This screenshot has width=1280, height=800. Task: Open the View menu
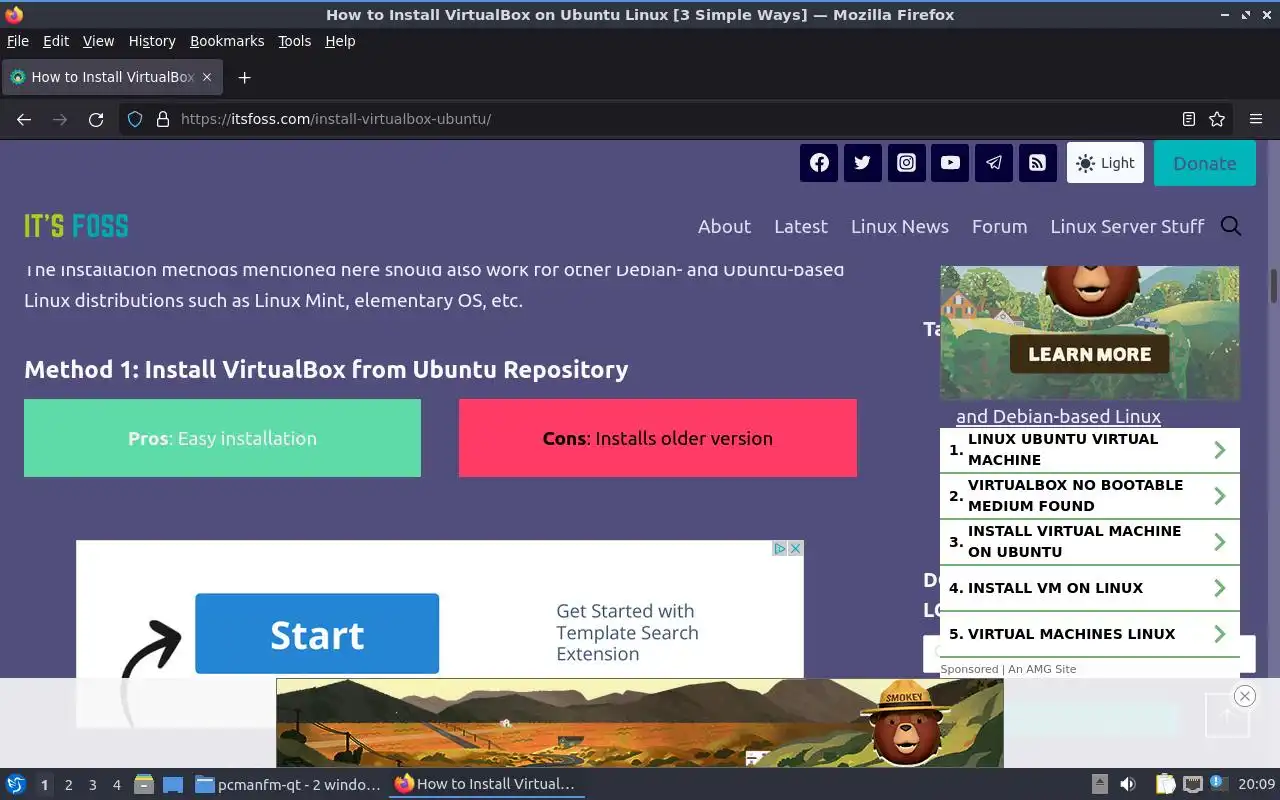[98, 41]
